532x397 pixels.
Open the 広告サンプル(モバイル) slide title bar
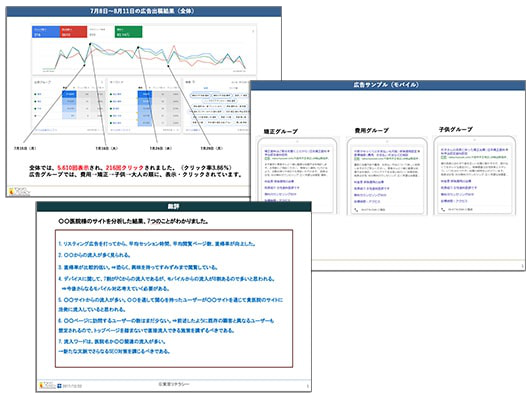click(387, 85)
